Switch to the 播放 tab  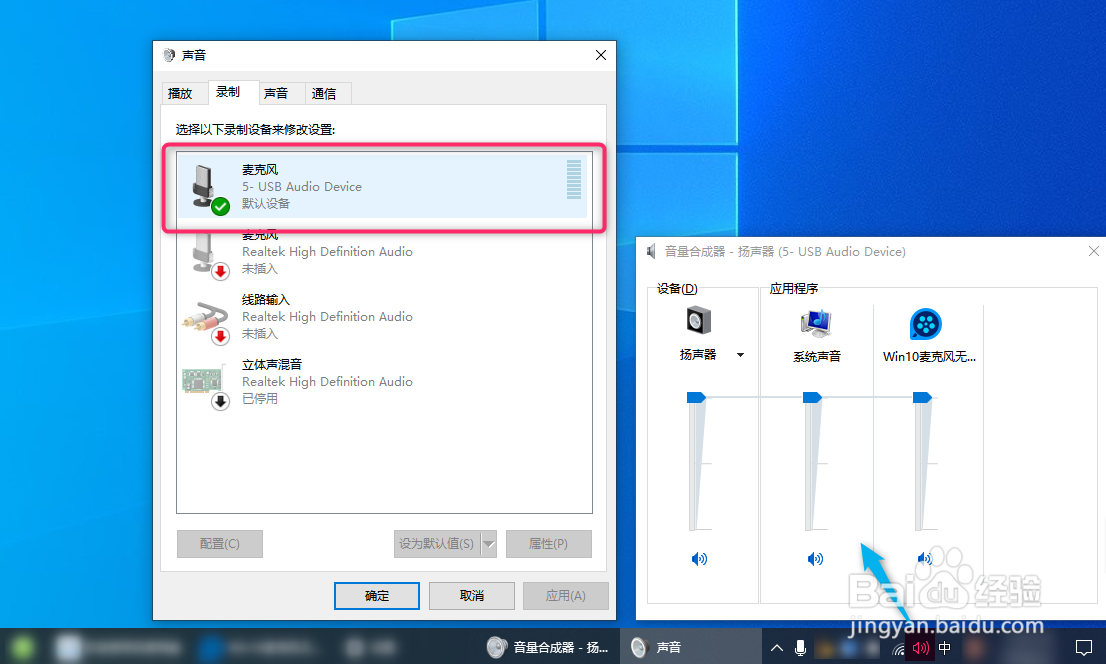(x=184, y=92)
